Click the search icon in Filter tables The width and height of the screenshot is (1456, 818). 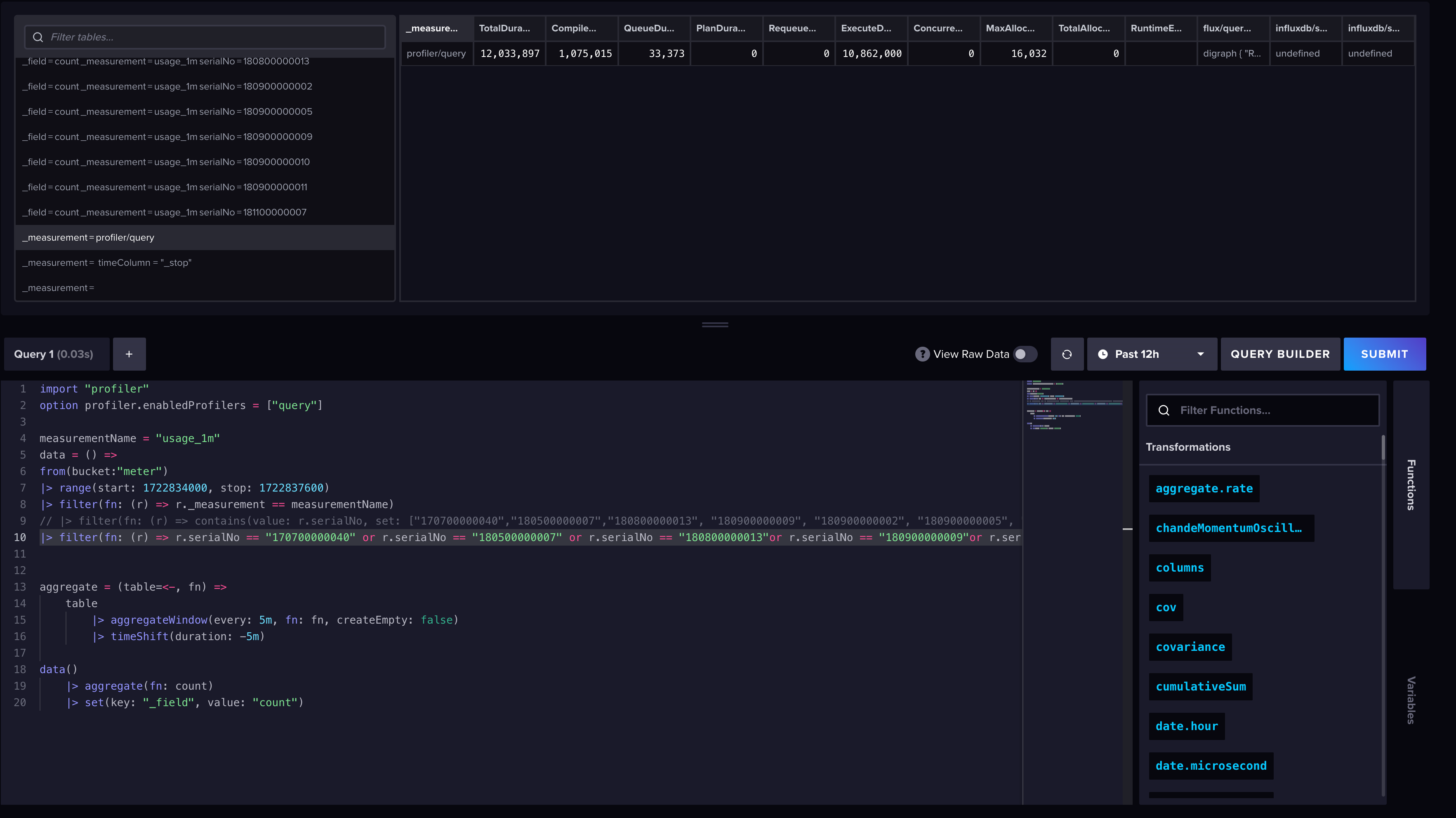tap(38, 37)
